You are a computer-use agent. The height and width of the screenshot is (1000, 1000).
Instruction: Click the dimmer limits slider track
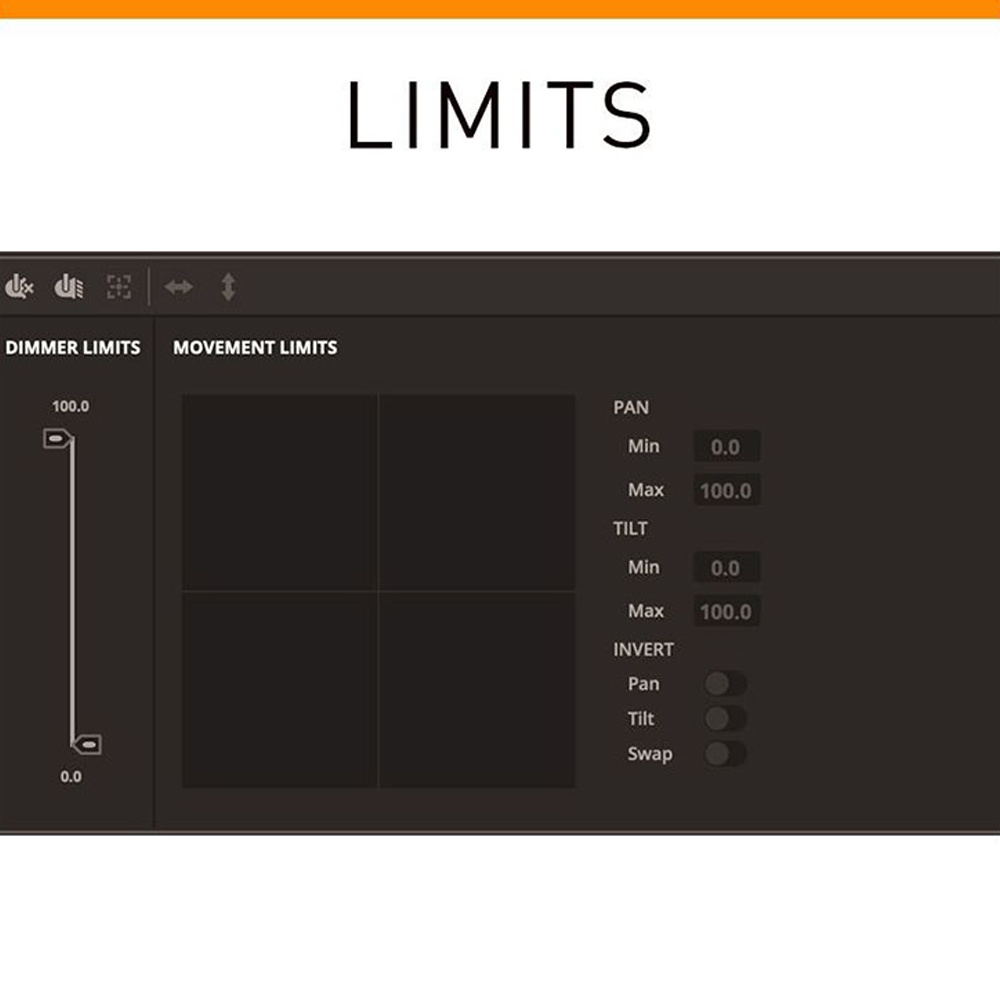[72, 591]
